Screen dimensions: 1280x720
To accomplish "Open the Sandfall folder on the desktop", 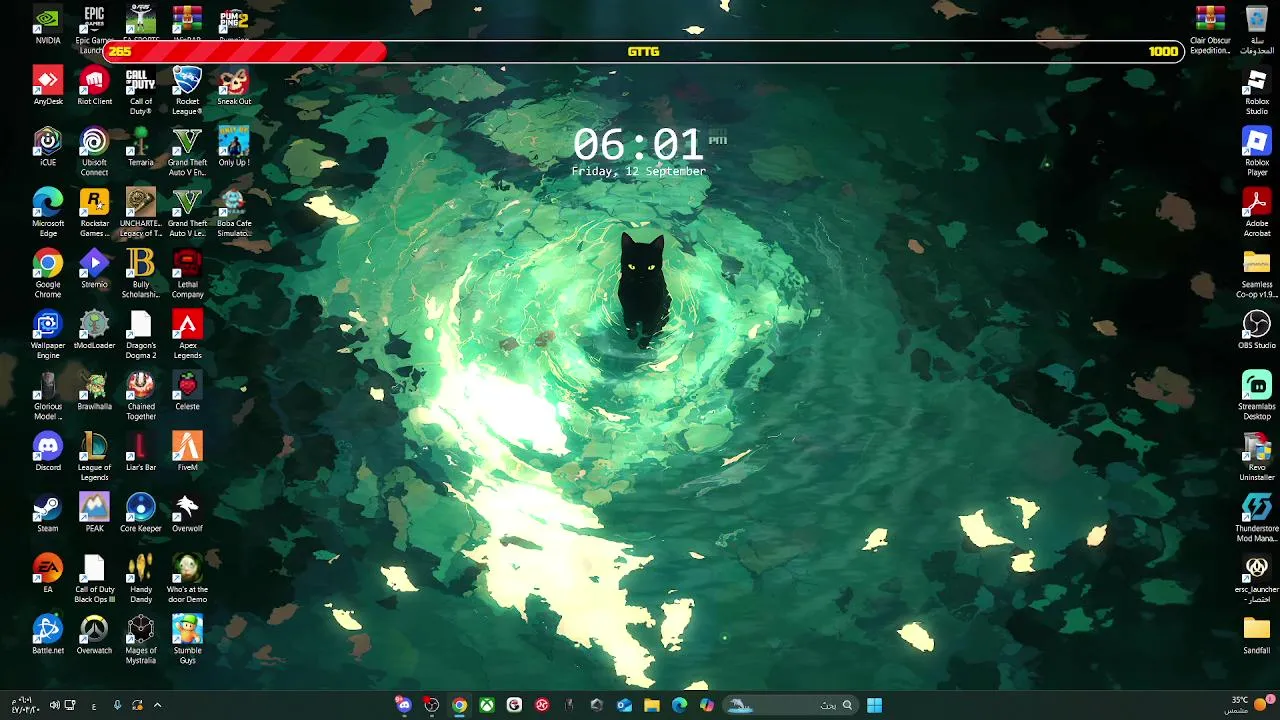I will click(x=1257, y=635).
